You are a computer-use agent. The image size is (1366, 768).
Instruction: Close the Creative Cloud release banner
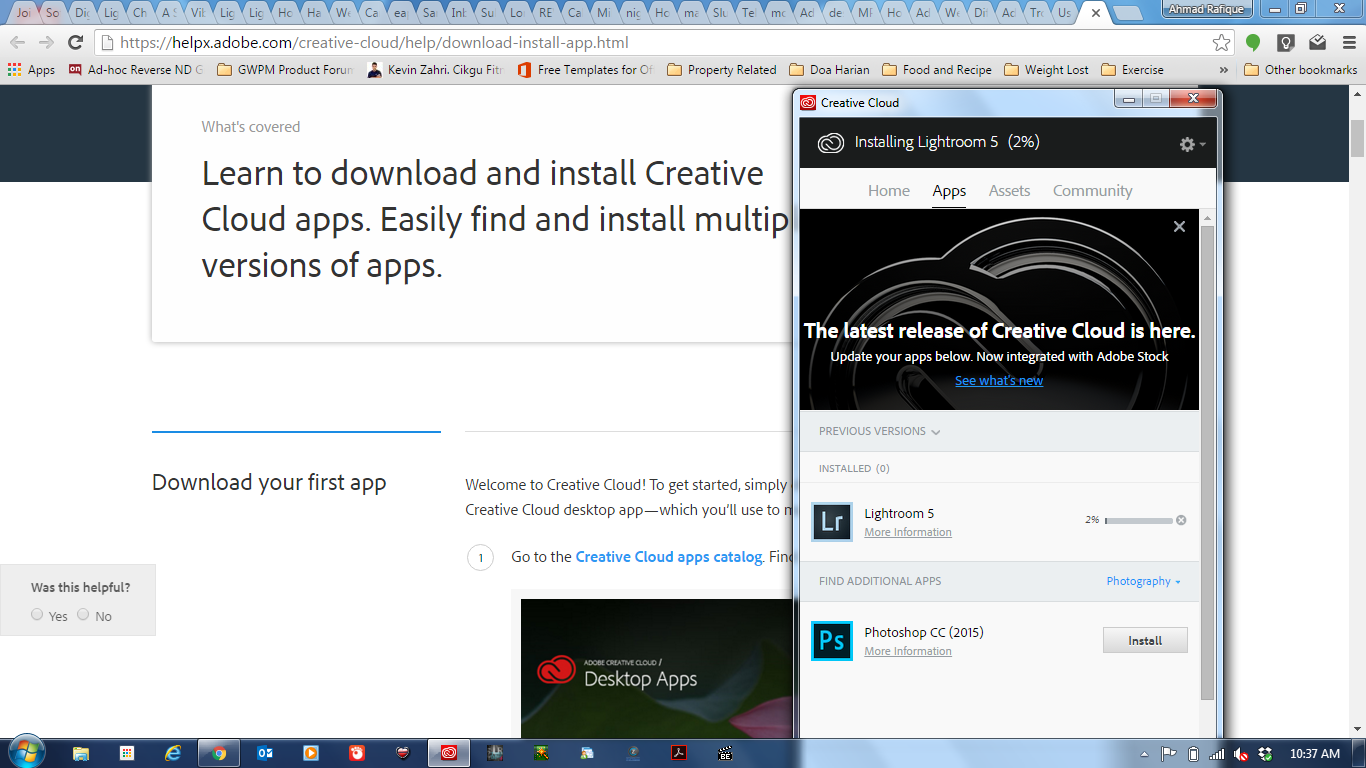point(1179,227)
